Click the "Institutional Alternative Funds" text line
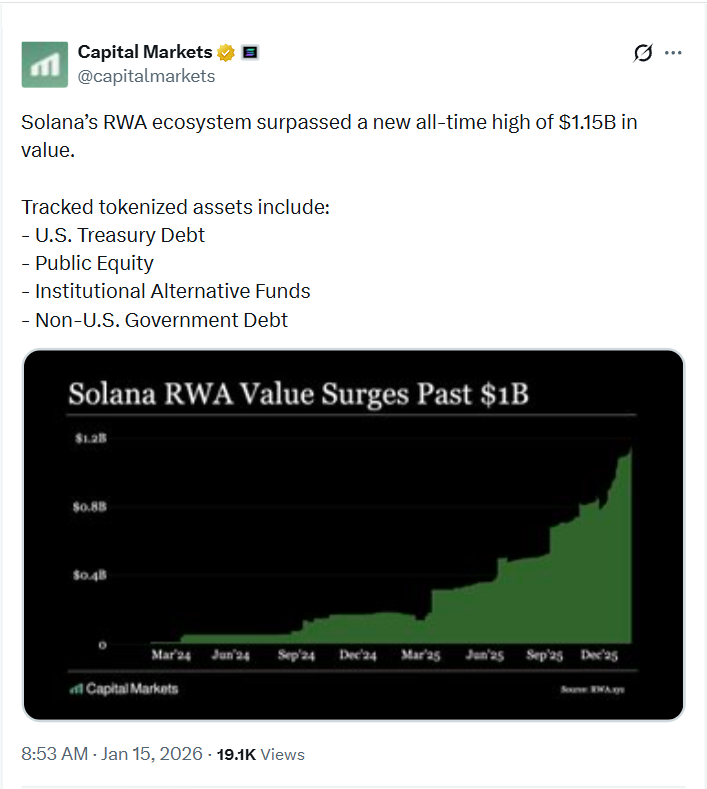 point(166,292)
